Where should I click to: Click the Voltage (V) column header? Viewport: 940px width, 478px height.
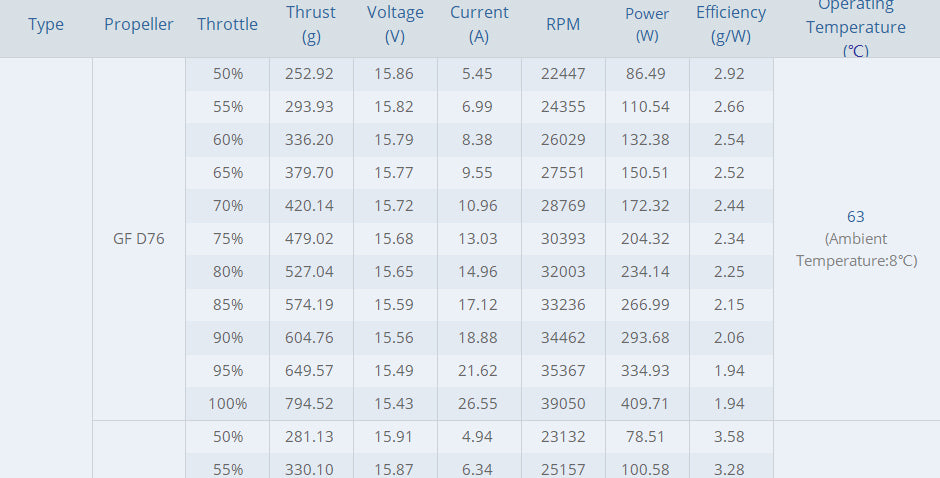click(x=395, y=25)
